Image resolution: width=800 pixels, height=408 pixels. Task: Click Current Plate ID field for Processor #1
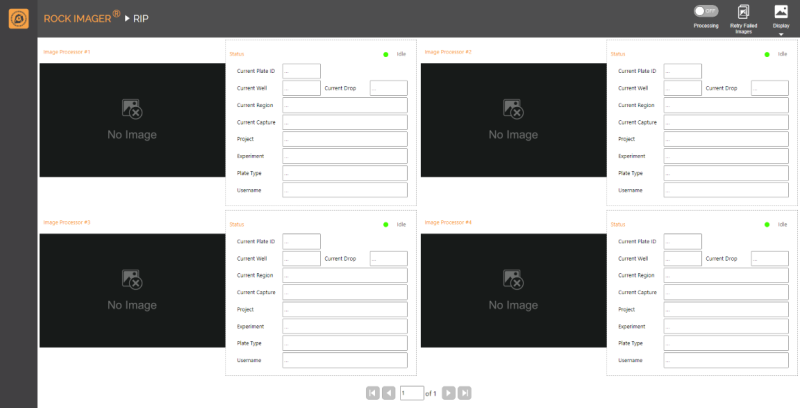tap(301, 71)
